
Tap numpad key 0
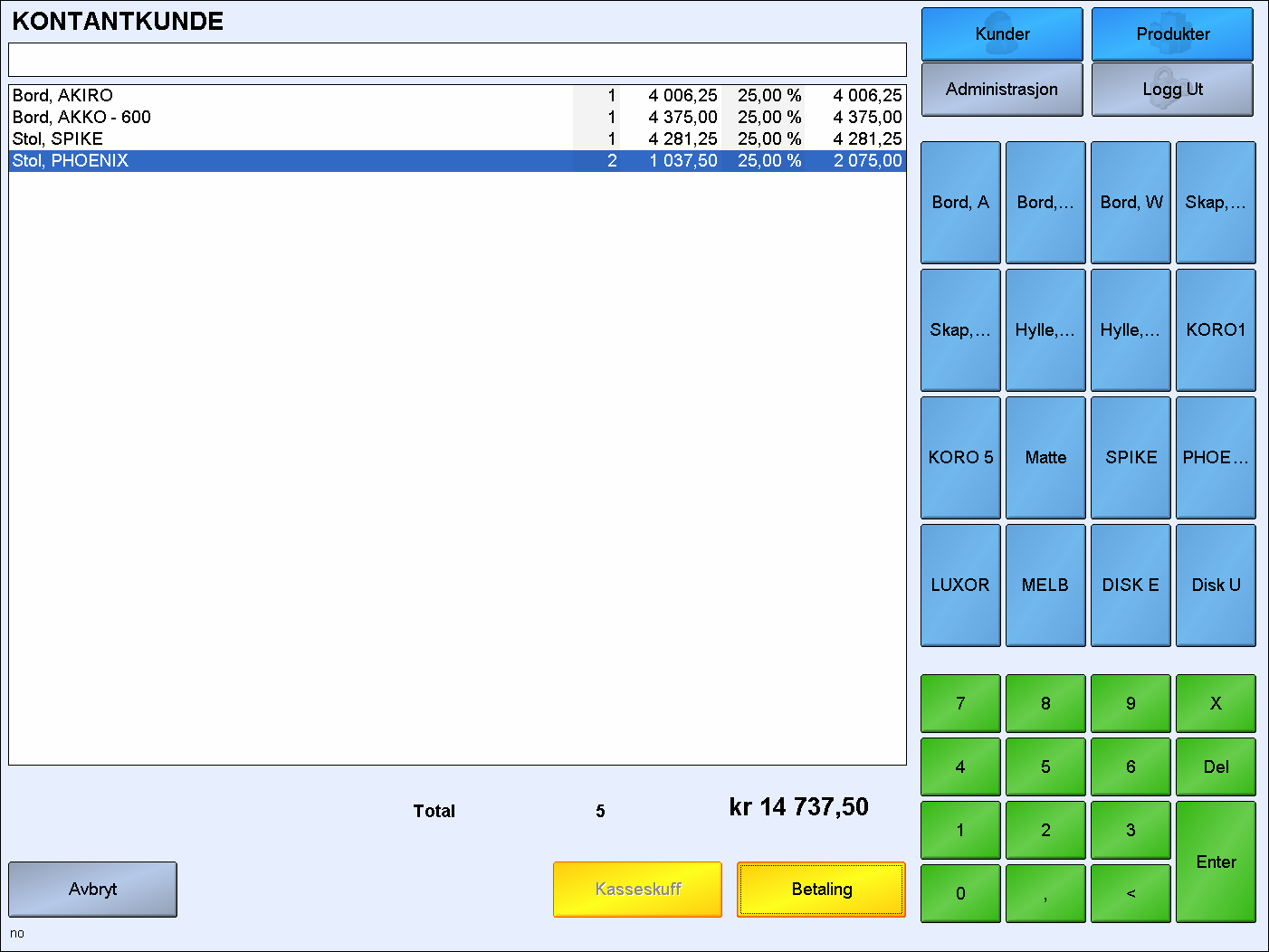960,893
